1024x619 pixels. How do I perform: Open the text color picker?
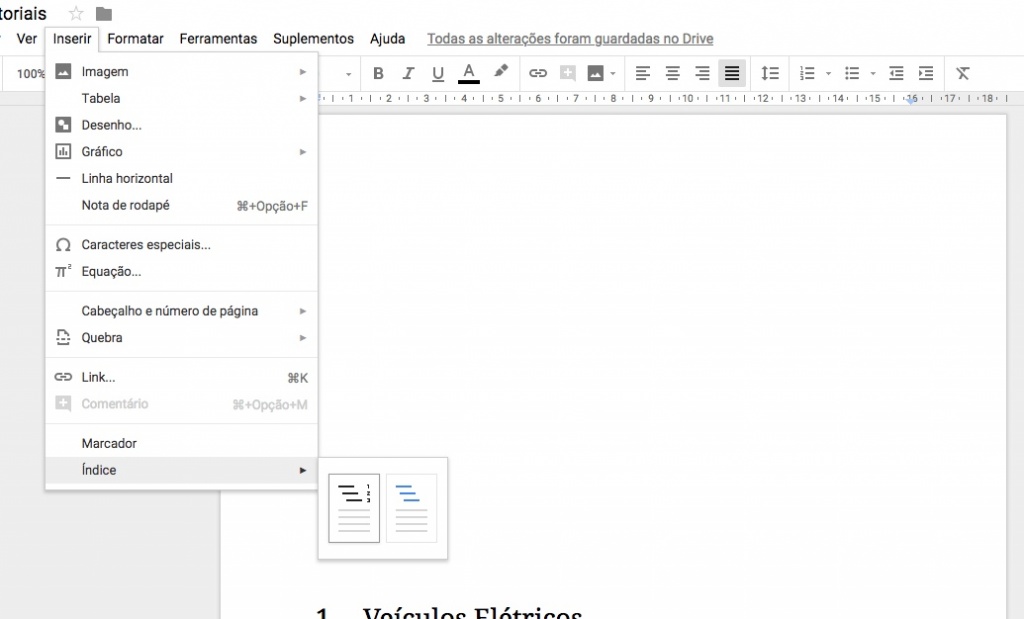tap(468, 72)
